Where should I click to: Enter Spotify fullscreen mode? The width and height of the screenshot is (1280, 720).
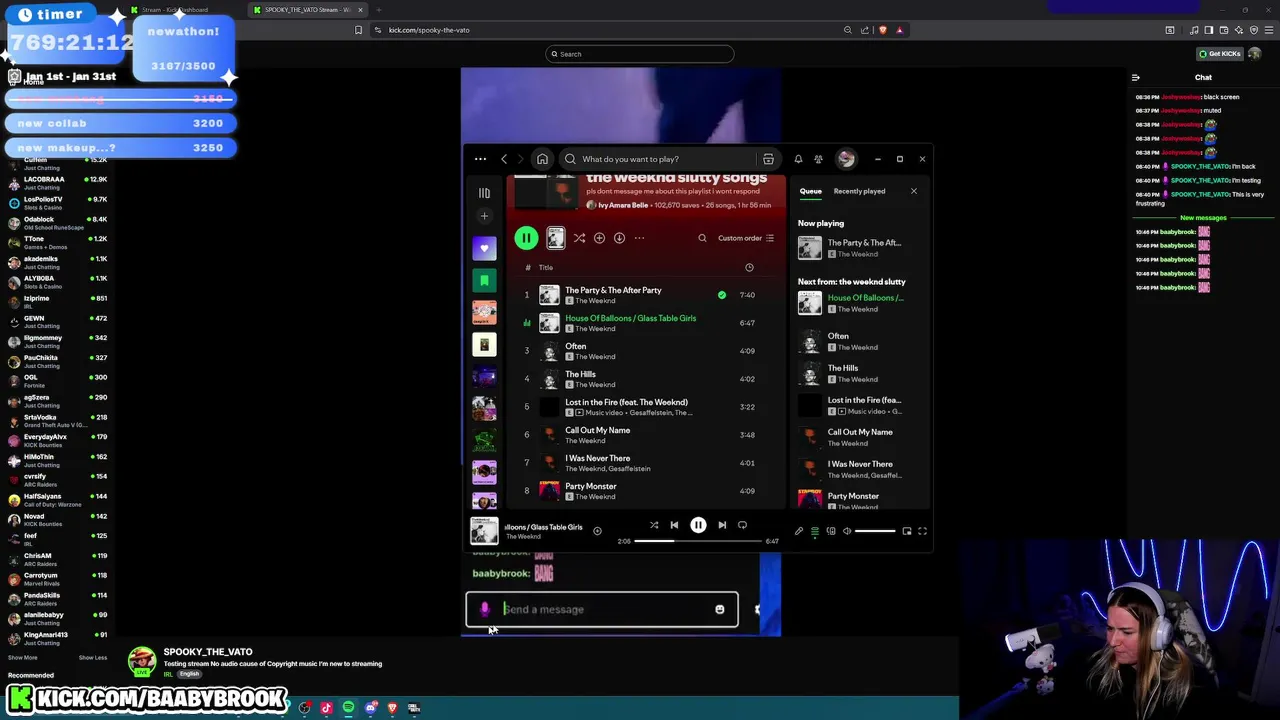point(922,531)
